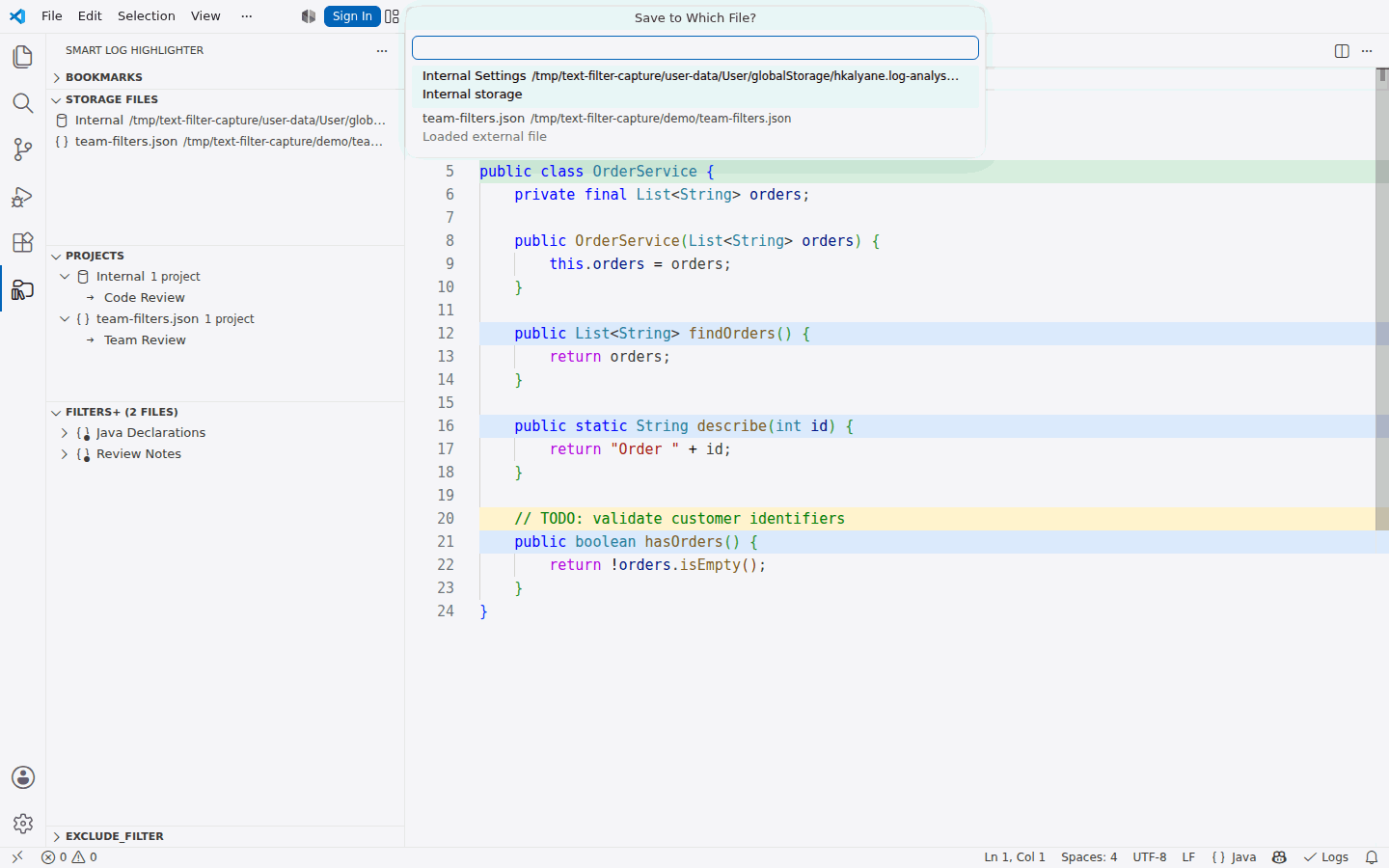Click line number 12 in gutter
This screenshot has height=868, width=1389.
446,334
